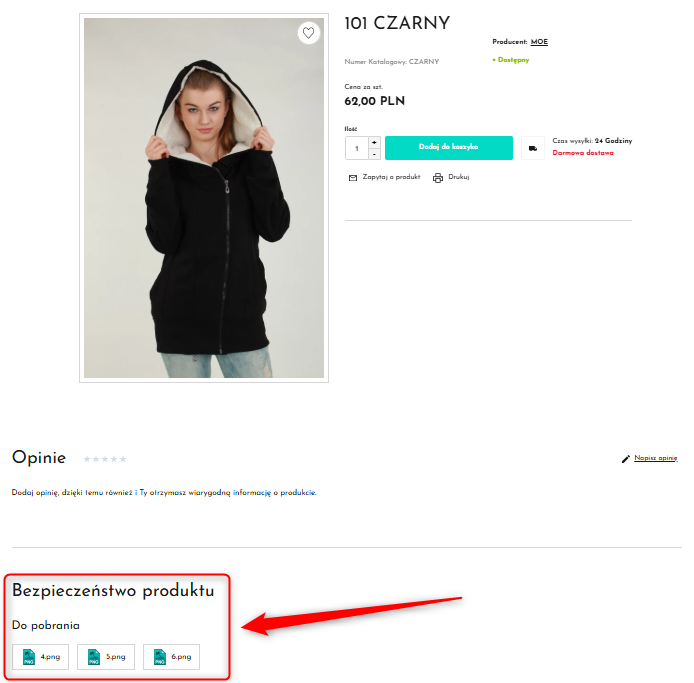Open the MOE producer link
694x683 pixels.
click(x=539, y=42)
